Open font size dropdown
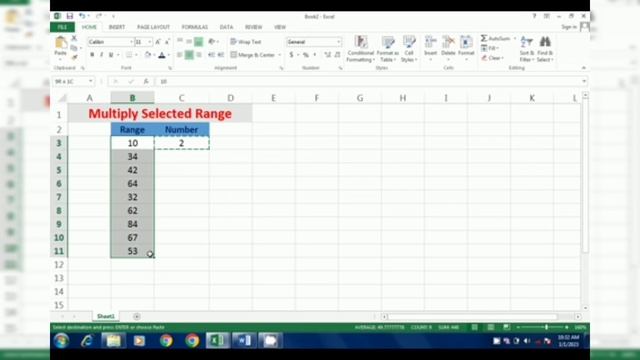The height and width of the screenshot is (360, 640). 150,42
